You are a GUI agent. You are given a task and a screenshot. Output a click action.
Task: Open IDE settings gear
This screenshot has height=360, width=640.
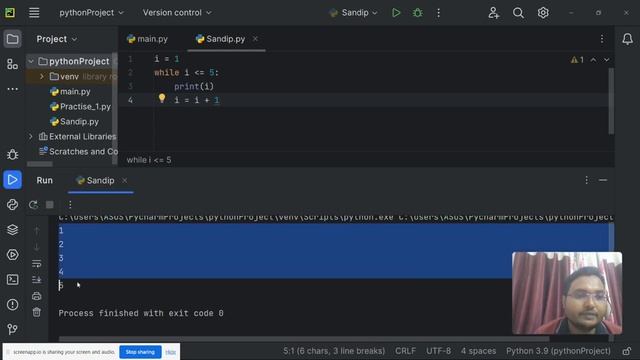(x=543, y=13)
